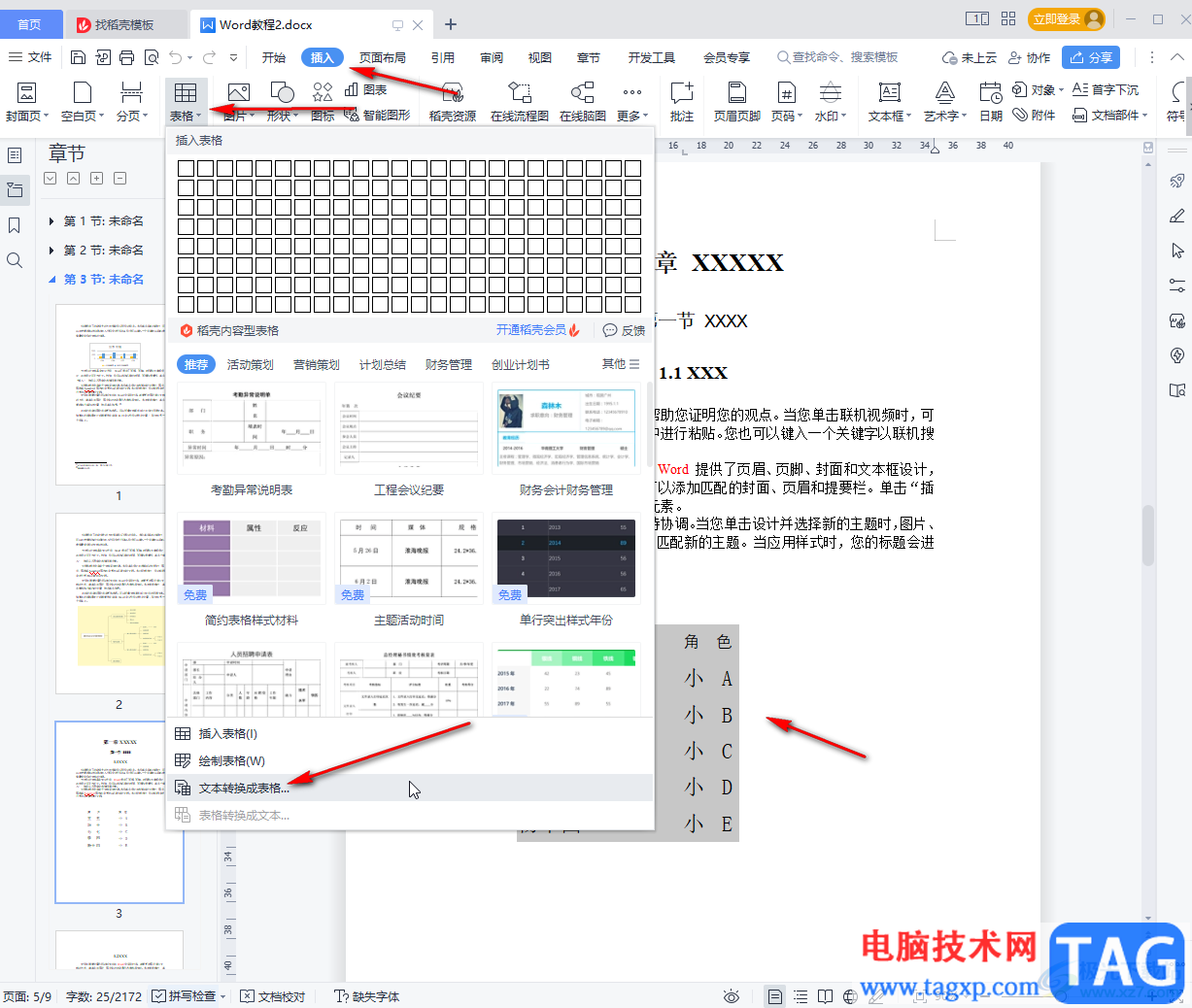The width and height of the screenshot is (1192, 1008).
Task: Switch to the 引用 ribbon tab
Action: tap(443, 57)
